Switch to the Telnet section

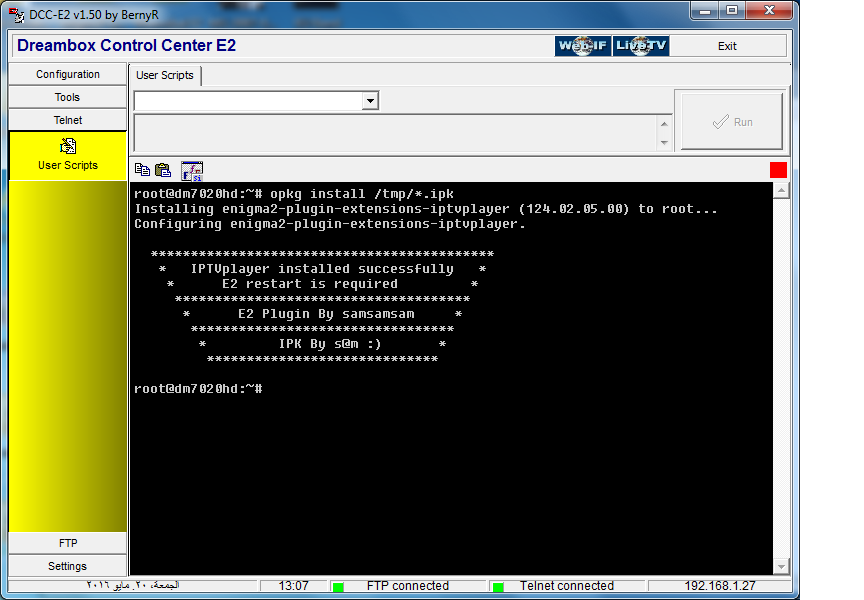(x=68, y=120)
